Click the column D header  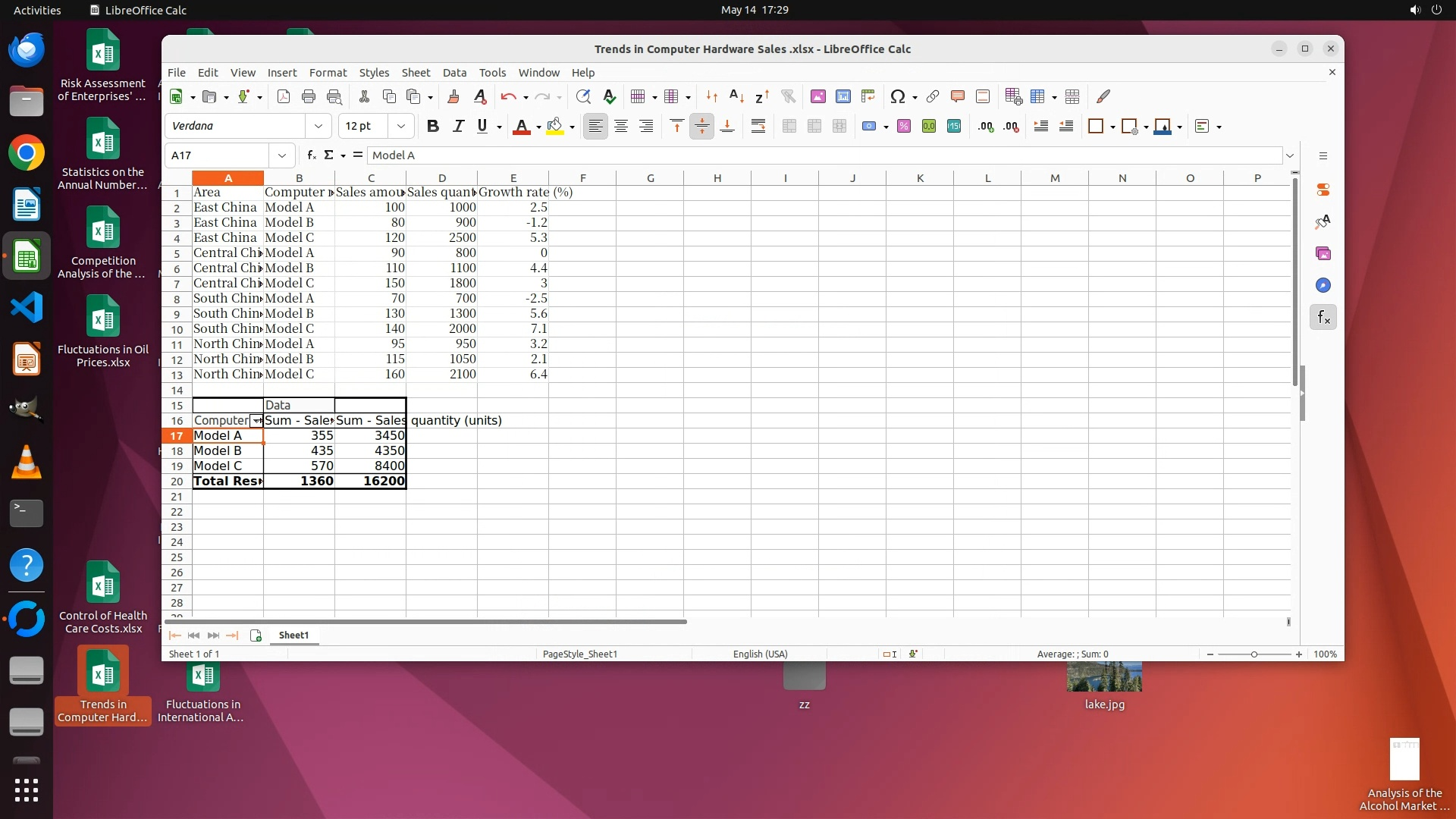point(441,178)
